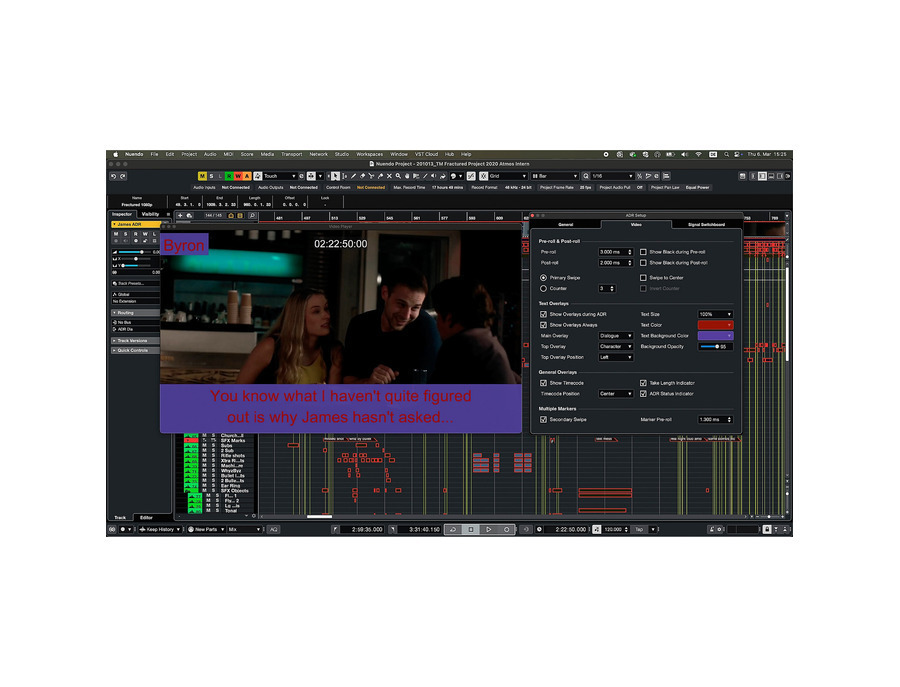Open the Text Size 100% dropdown
The width and height of the screenshot is (900, 687).
click(x=715, y=315)
